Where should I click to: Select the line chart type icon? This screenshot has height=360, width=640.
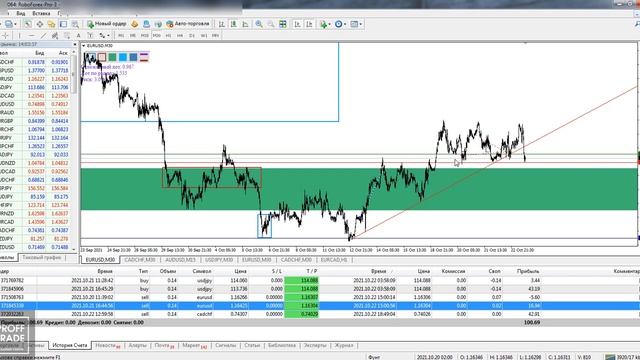pyautogui.click(x=245, y=24)
